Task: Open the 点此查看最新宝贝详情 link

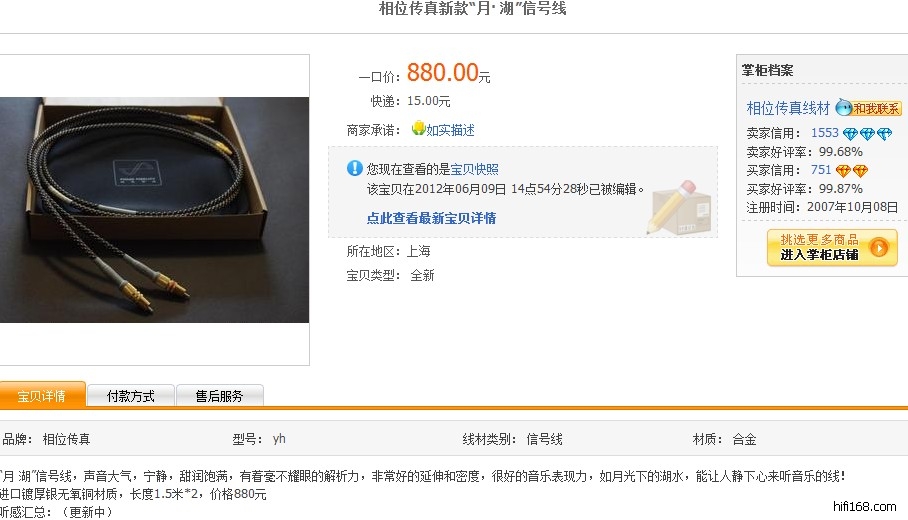Action: click(x=431, y=218)
